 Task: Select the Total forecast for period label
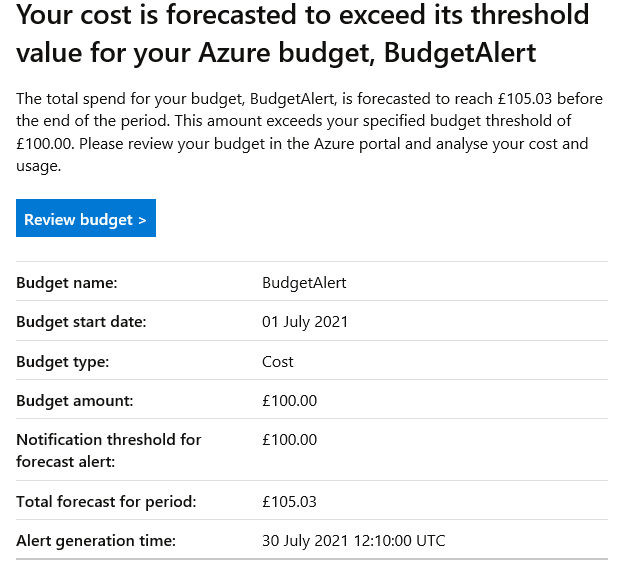[106, 501]
